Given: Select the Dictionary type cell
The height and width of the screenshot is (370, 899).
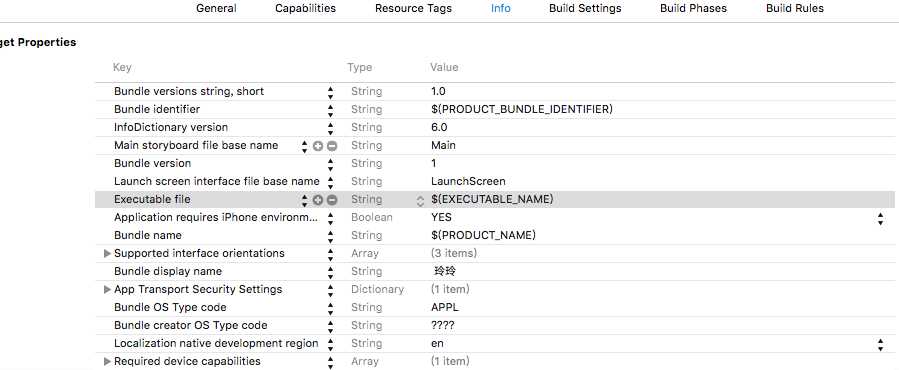Looking at the screenshot, I should pyautogui.click(x=377, y=289).
